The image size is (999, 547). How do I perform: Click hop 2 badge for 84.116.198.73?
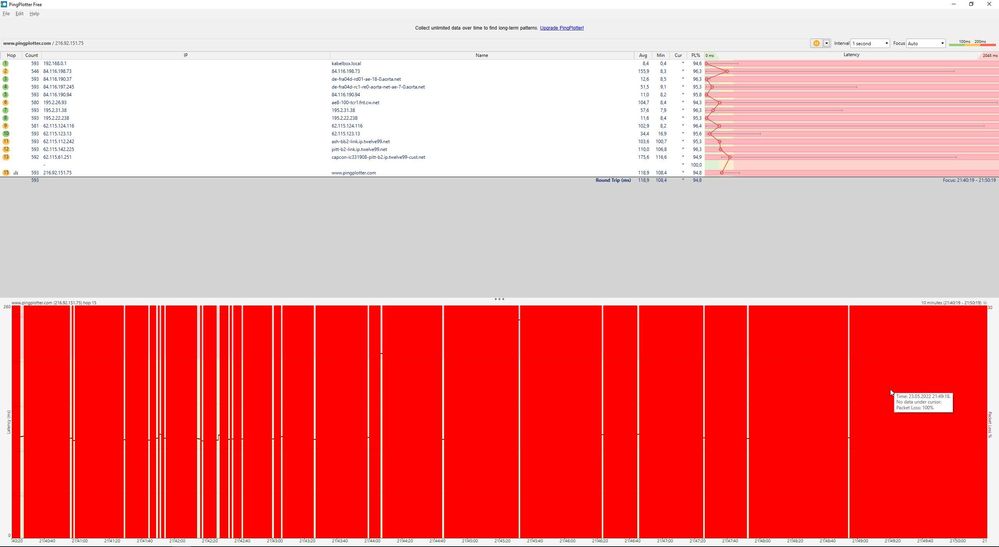[6, 71]
